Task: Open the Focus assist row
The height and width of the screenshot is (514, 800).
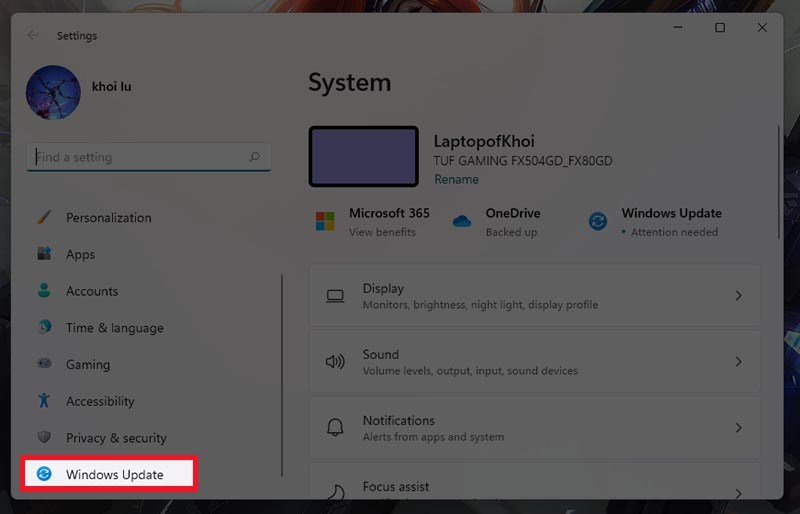Action: [535, 481]
